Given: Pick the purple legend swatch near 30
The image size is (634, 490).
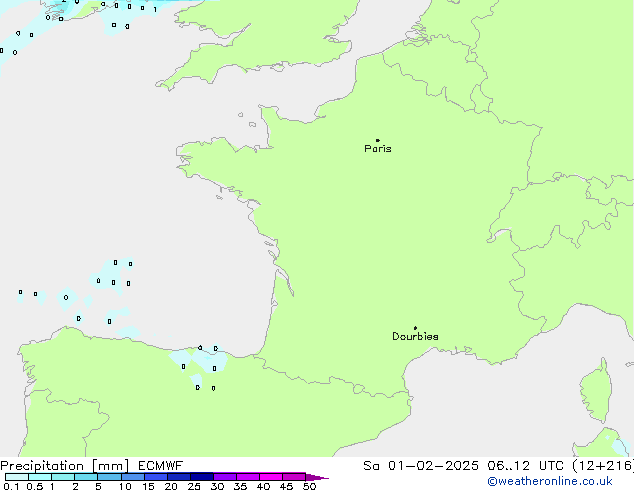Looking at the screenshot, I should point(224,477).
